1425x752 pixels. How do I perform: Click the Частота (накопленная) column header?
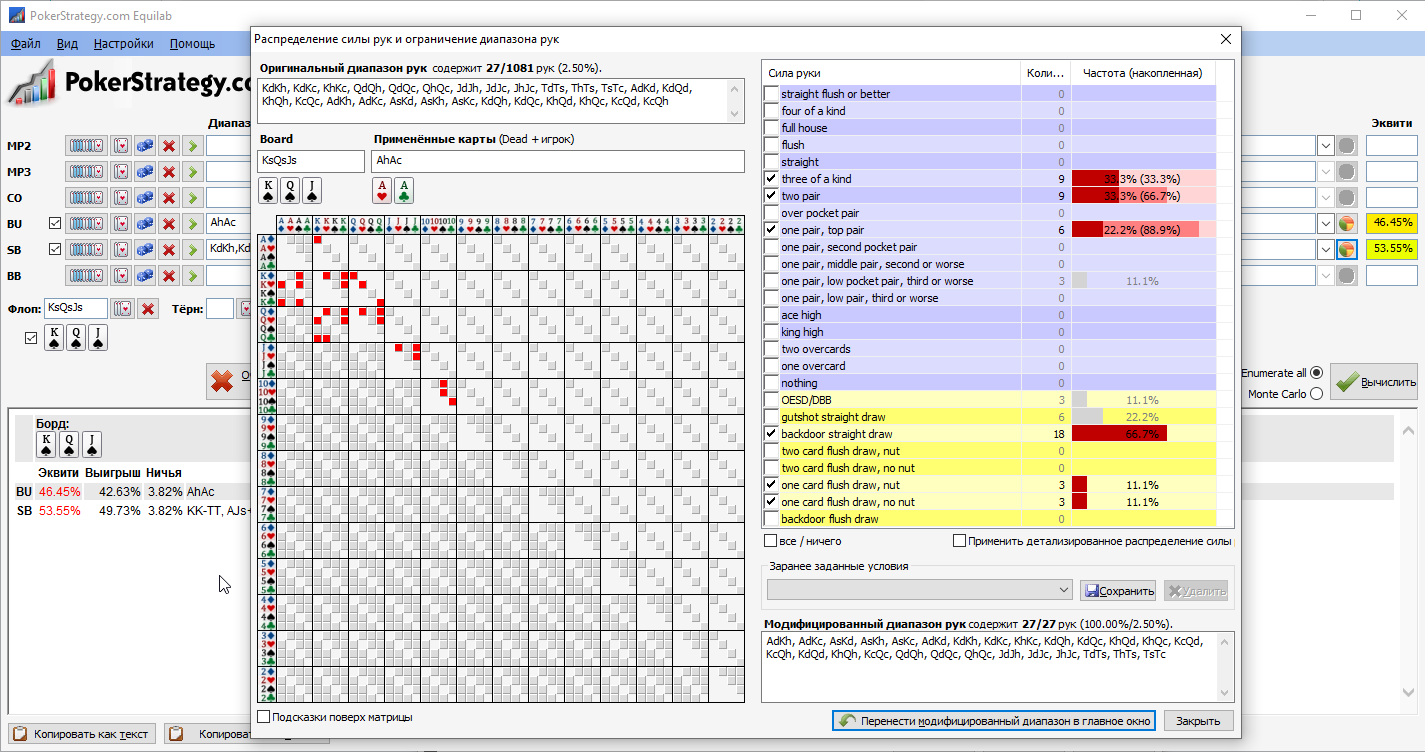[x=1143, y=73]
